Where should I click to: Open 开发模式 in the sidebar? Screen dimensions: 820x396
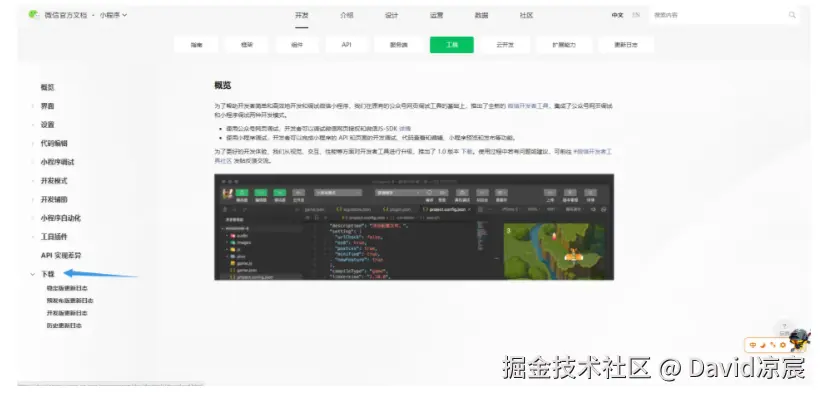pyautogui.click(x=54, y=181)
